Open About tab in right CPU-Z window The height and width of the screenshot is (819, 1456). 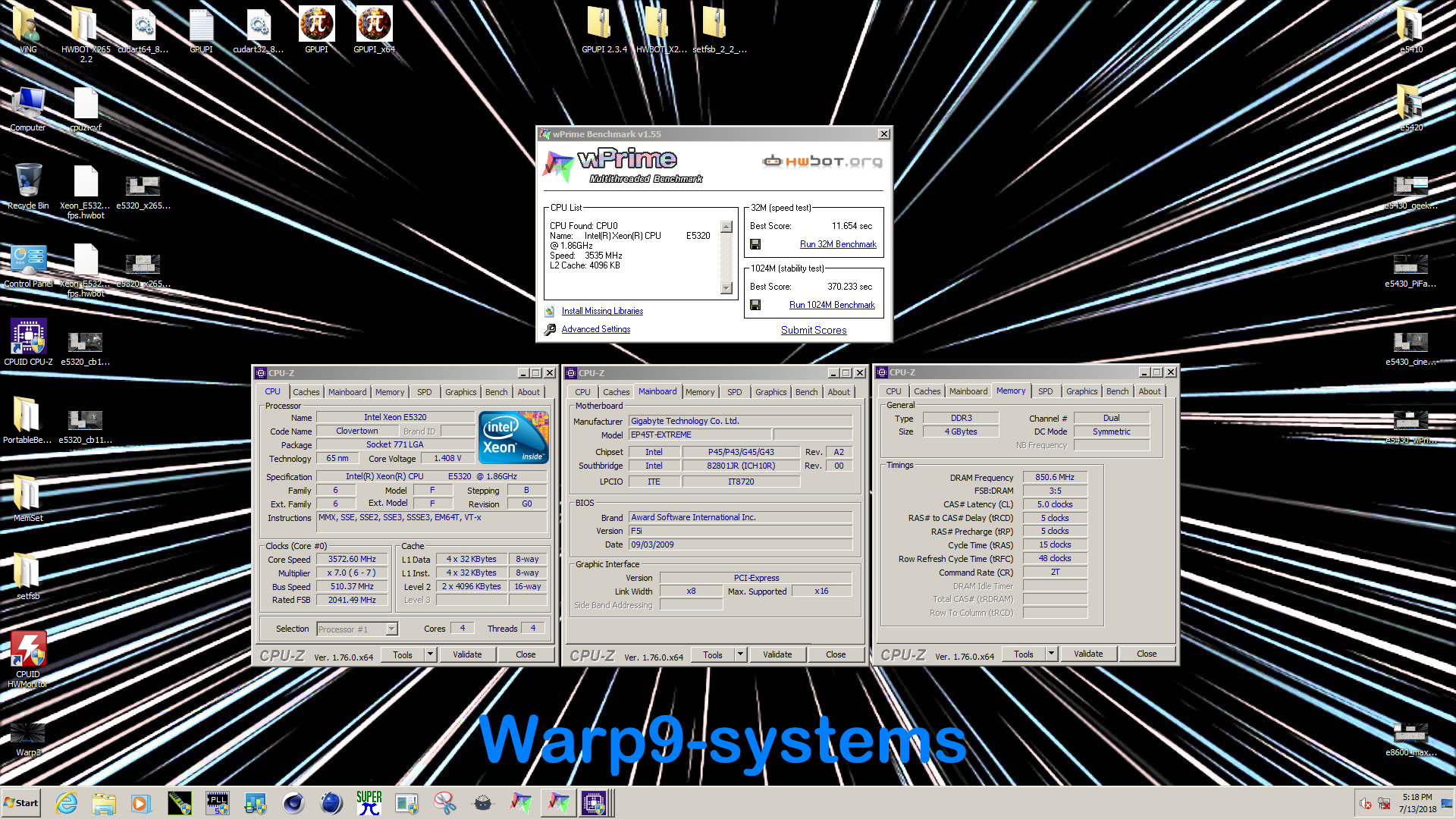tap(1149, 391)
